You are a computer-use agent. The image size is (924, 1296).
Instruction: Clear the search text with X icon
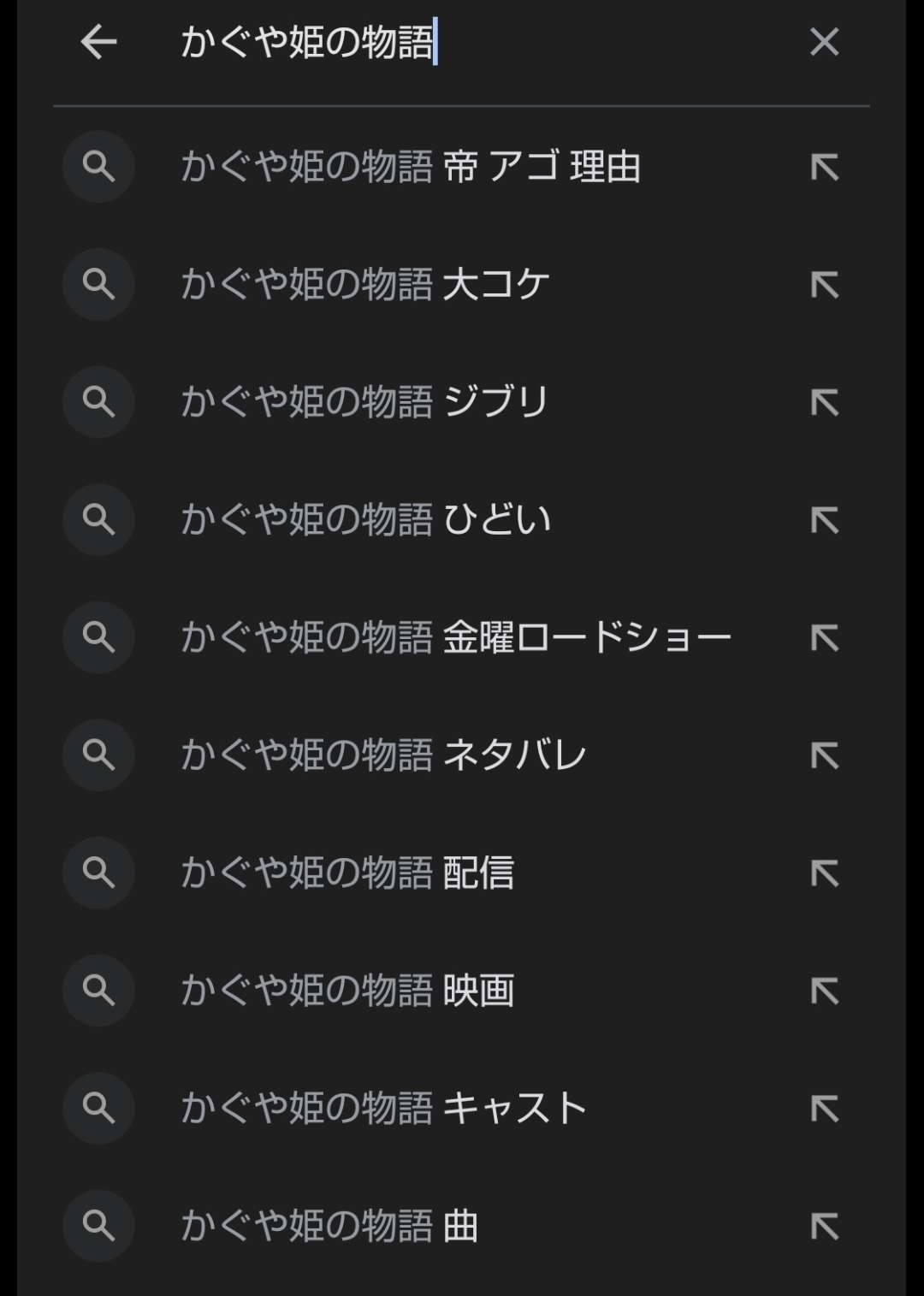(x=824, y=42)
